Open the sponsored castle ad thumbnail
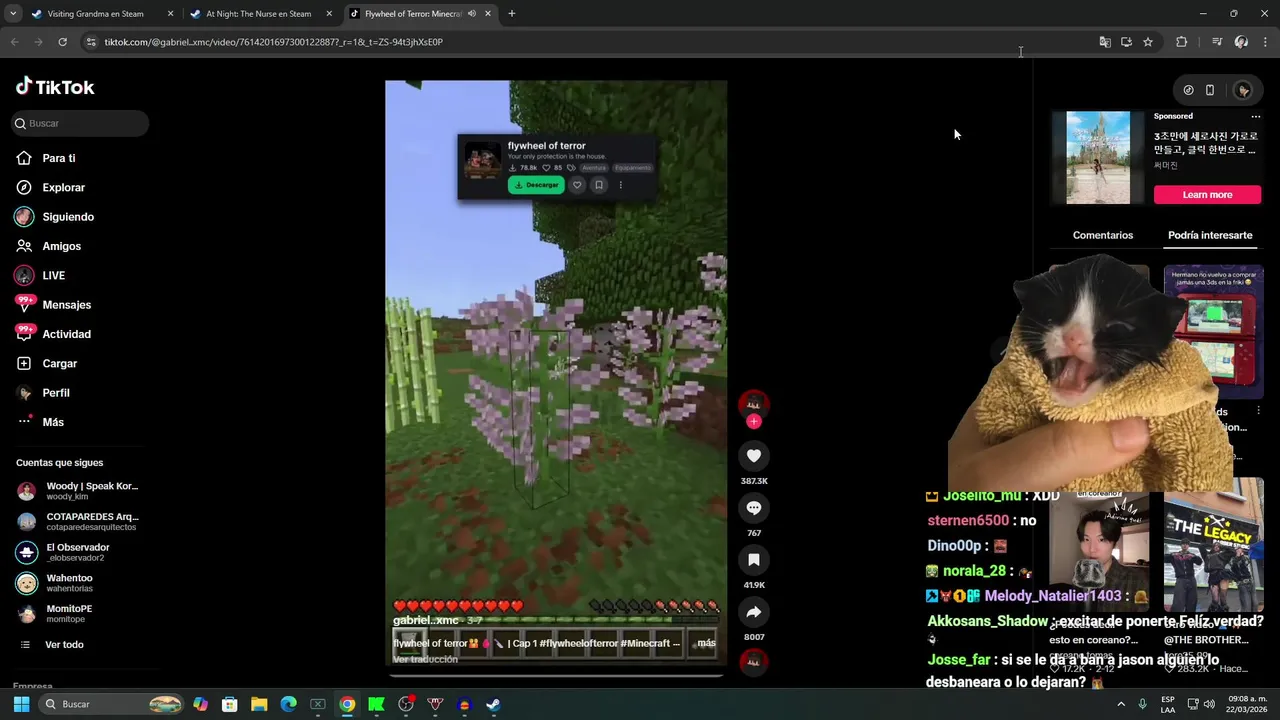The width and height of the screenshot is (1280, 720). point(1098,157)
